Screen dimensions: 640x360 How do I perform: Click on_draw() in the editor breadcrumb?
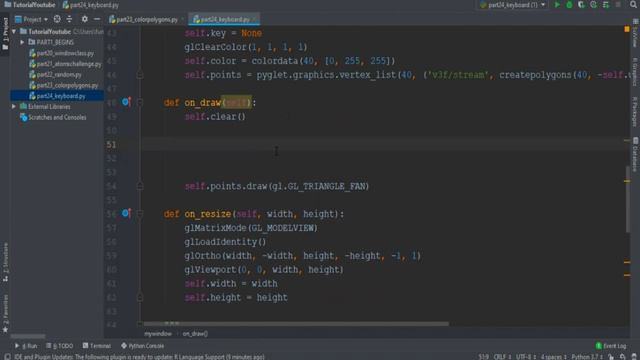[195, 333]
